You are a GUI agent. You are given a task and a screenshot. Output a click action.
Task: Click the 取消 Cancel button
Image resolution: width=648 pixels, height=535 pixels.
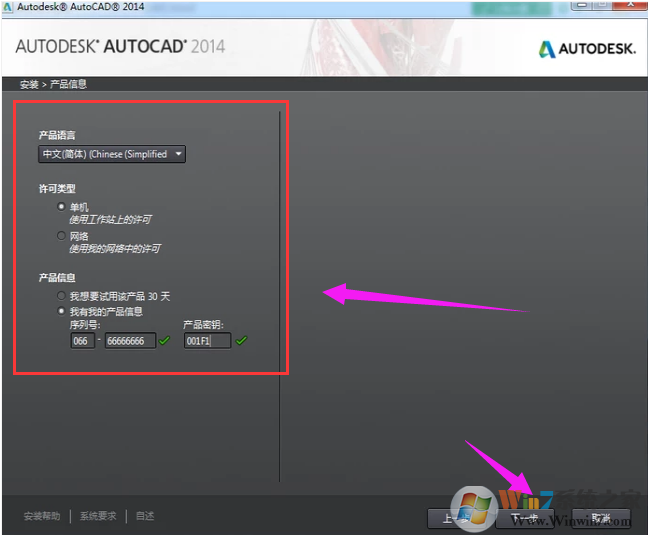coord(601,518)
